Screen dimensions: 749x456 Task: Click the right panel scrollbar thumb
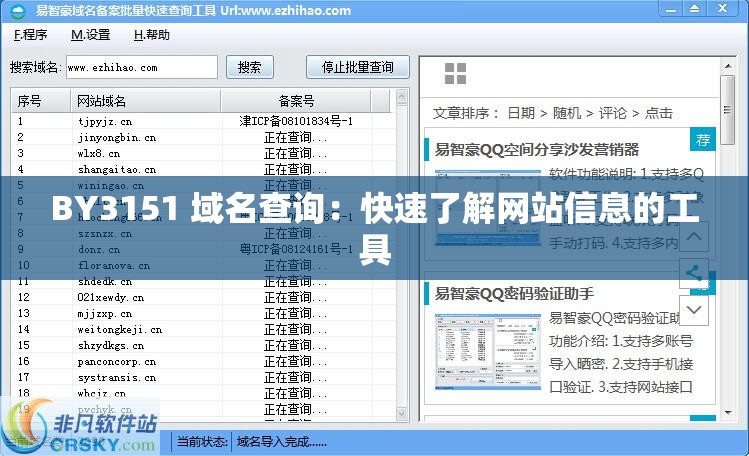click(x=728, y=110)
